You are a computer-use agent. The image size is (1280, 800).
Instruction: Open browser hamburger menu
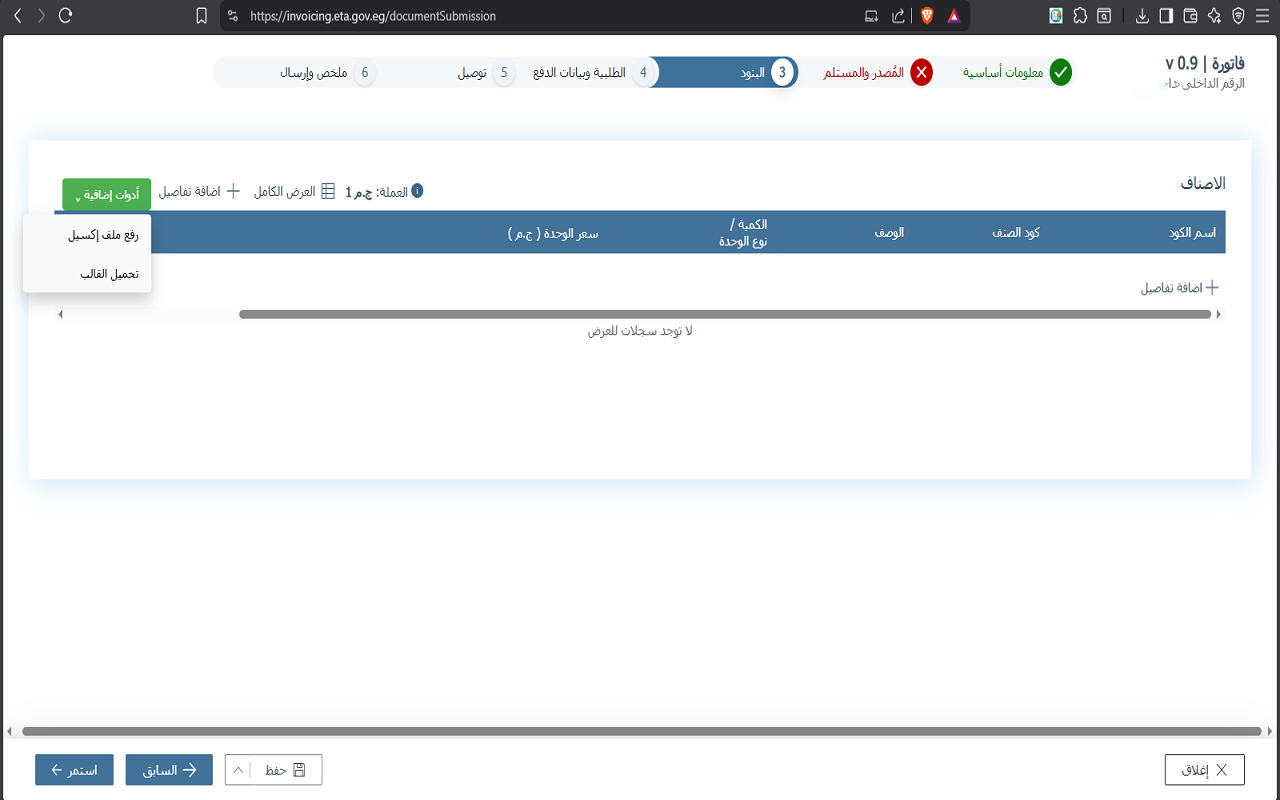(1262, 16)
